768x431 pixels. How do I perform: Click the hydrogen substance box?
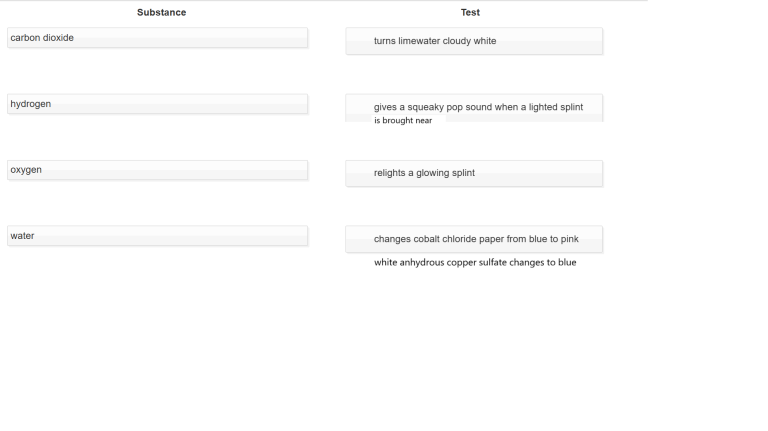(x=157, y=104)
